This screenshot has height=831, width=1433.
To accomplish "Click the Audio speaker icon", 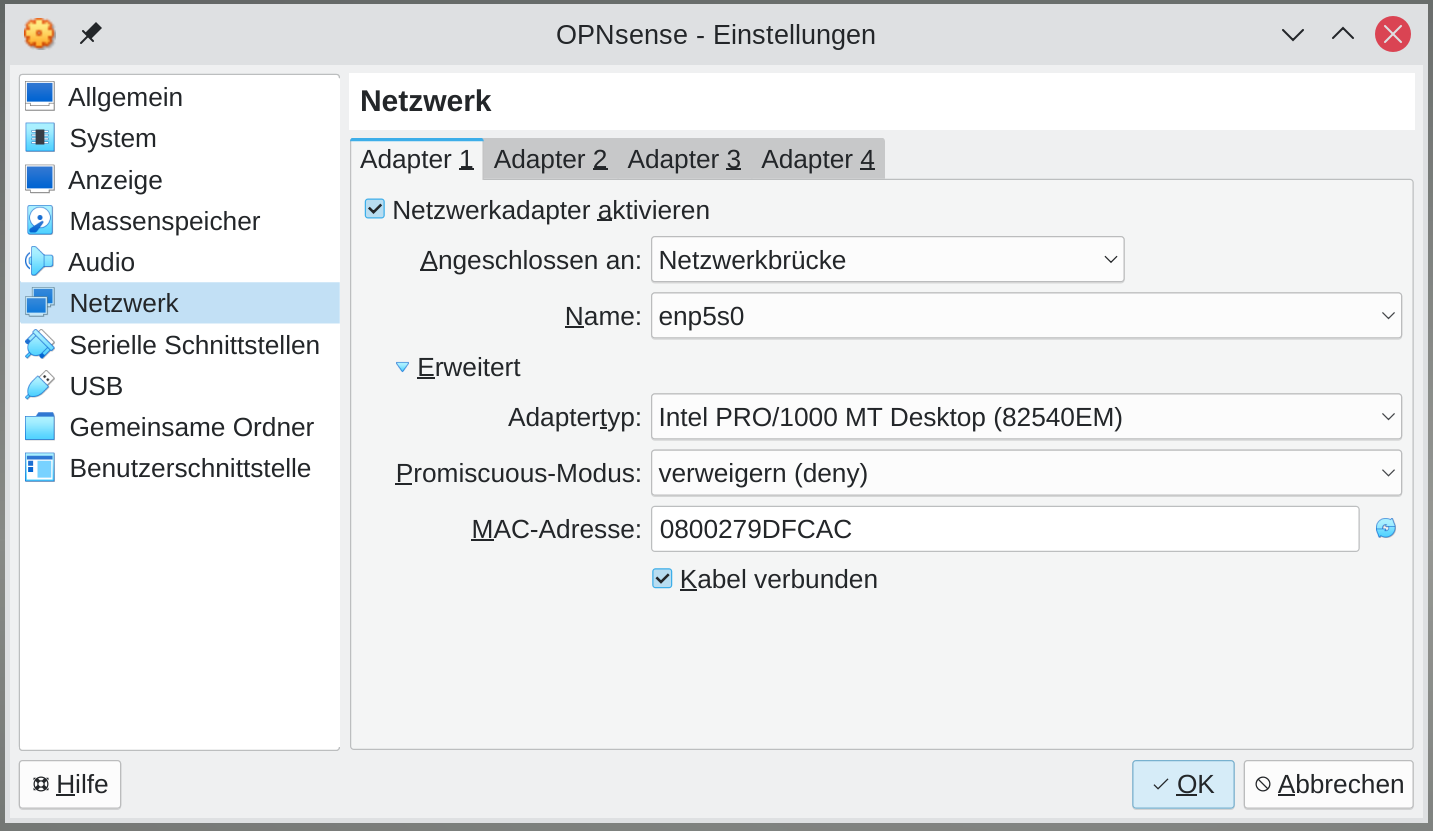I will pyautogui.click(x=40, y=262).
